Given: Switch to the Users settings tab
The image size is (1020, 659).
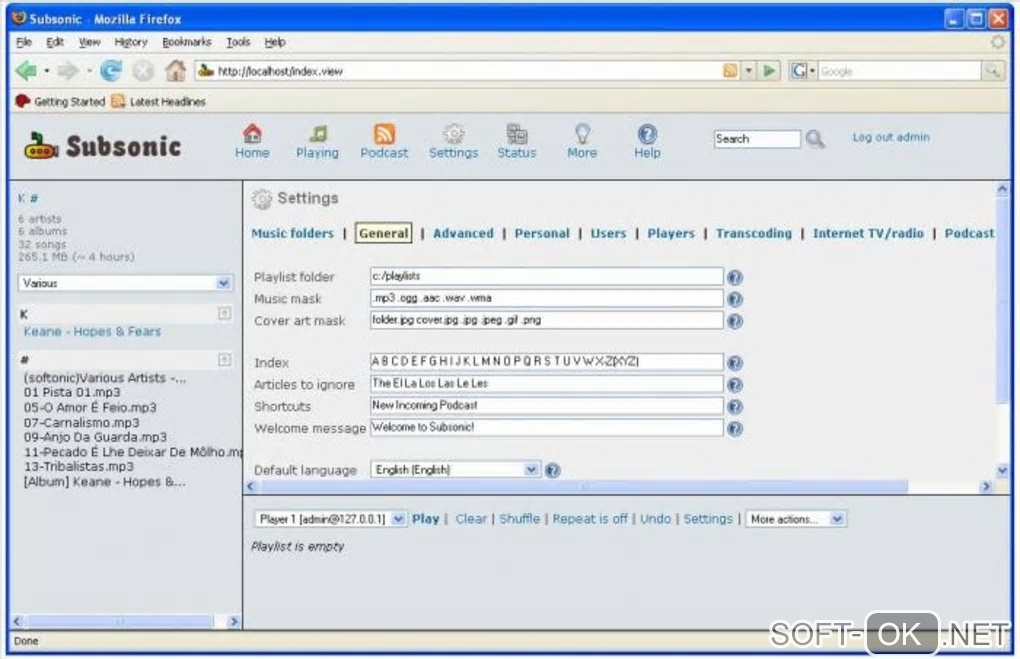Looking at the screenshot, I should (608, 234).
